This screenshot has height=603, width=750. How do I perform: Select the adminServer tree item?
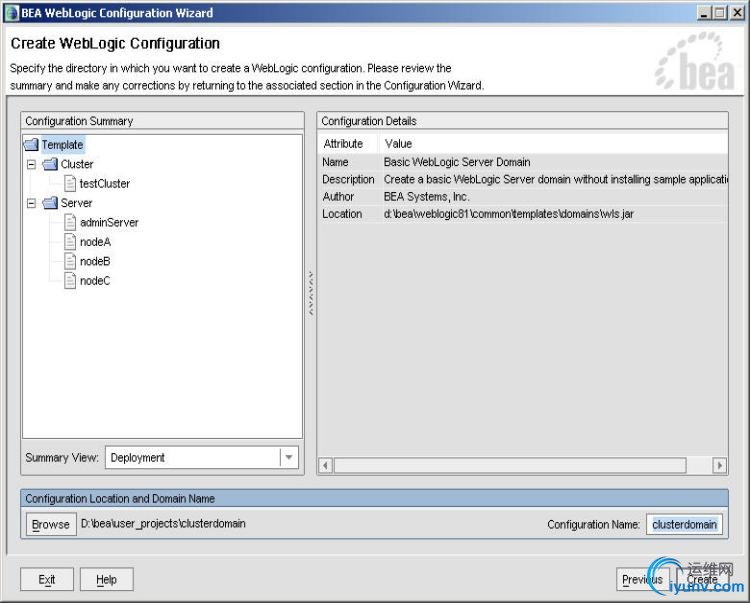click(109, 222)
